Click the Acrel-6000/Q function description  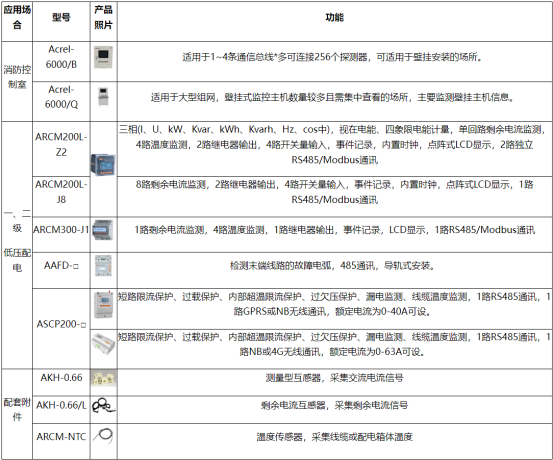point(332,97)
